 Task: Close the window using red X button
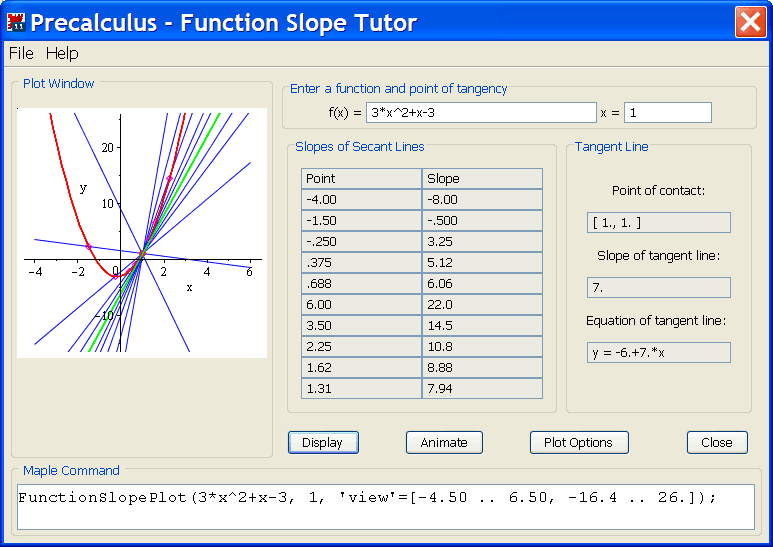point(750,22)
